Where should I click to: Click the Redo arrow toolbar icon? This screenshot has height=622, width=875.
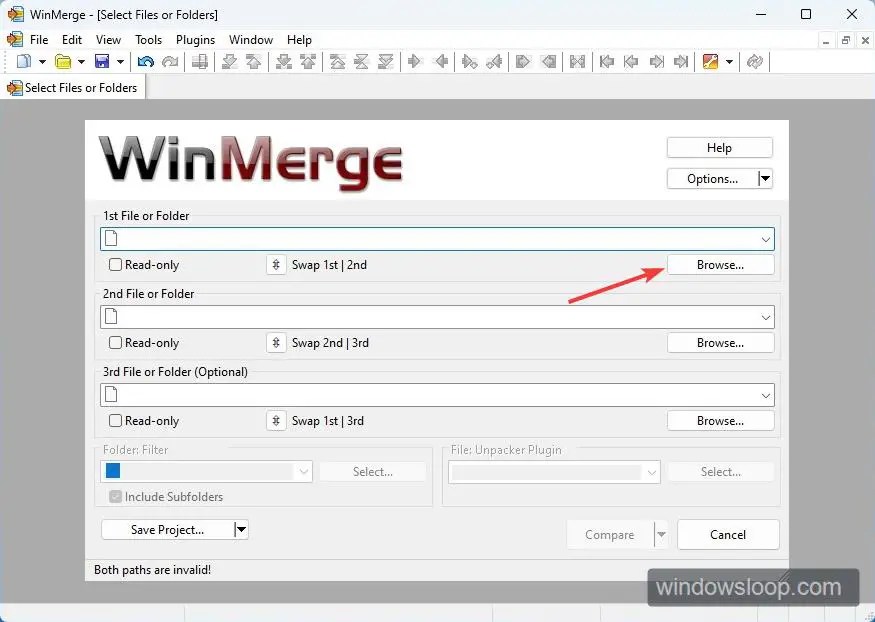[170, 61]
